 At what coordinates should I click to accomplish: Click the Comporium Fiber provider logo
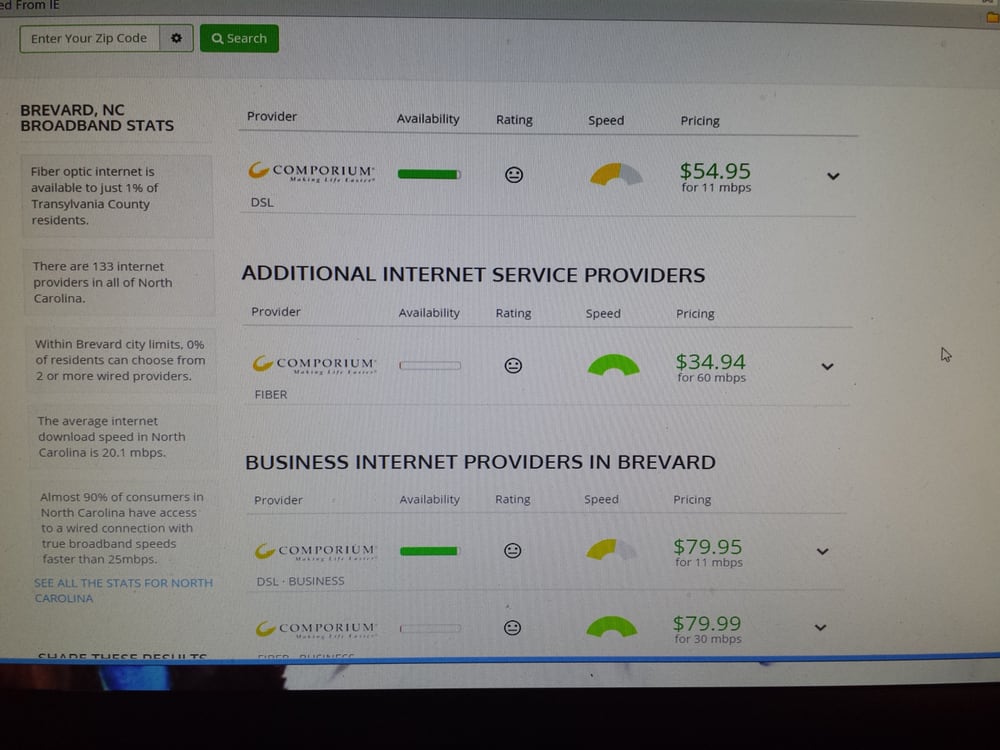(314, 365)
